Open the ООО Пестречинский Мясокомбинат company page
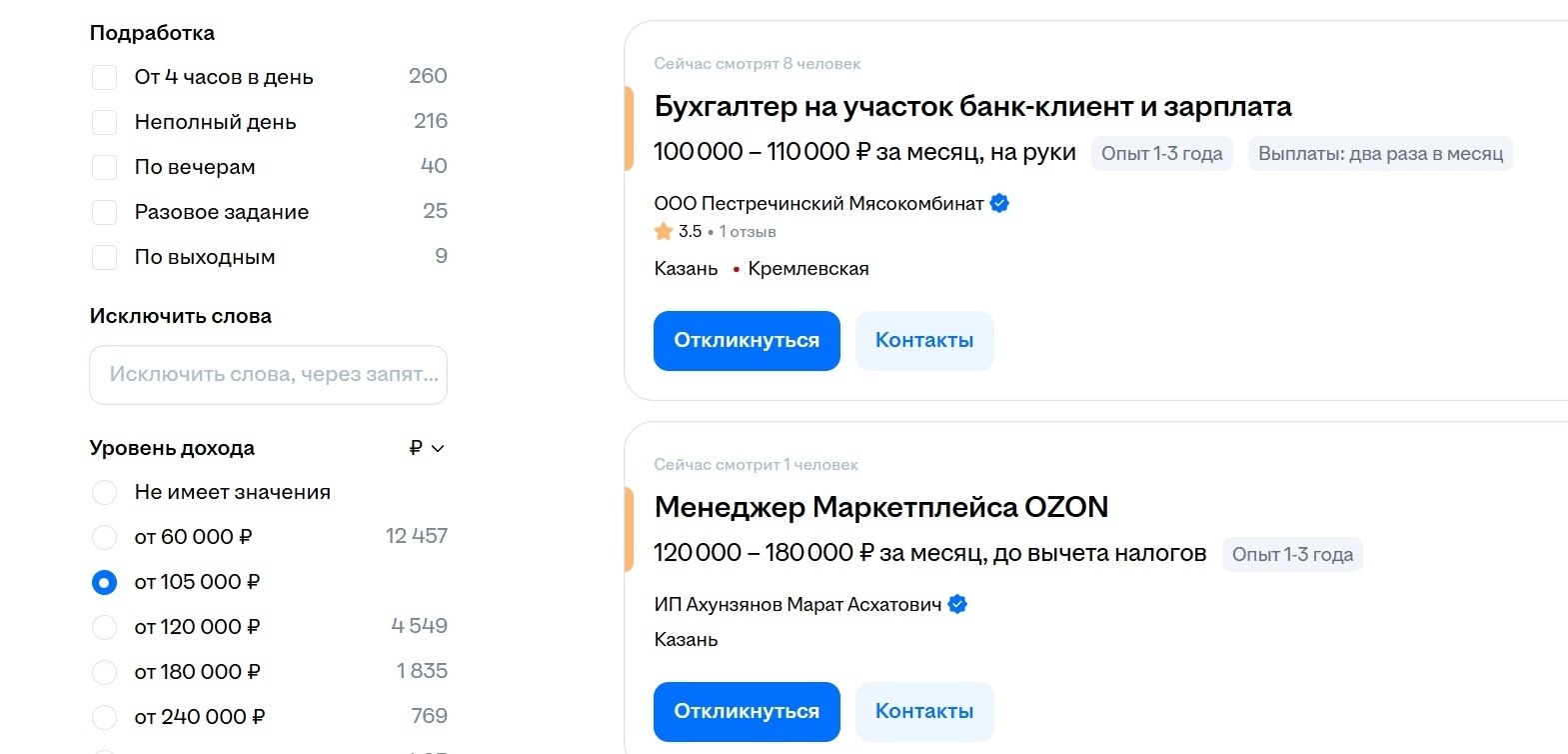The width and height of the screenshot is (1568, 754). pyautogui.click(x=819, y=202)
